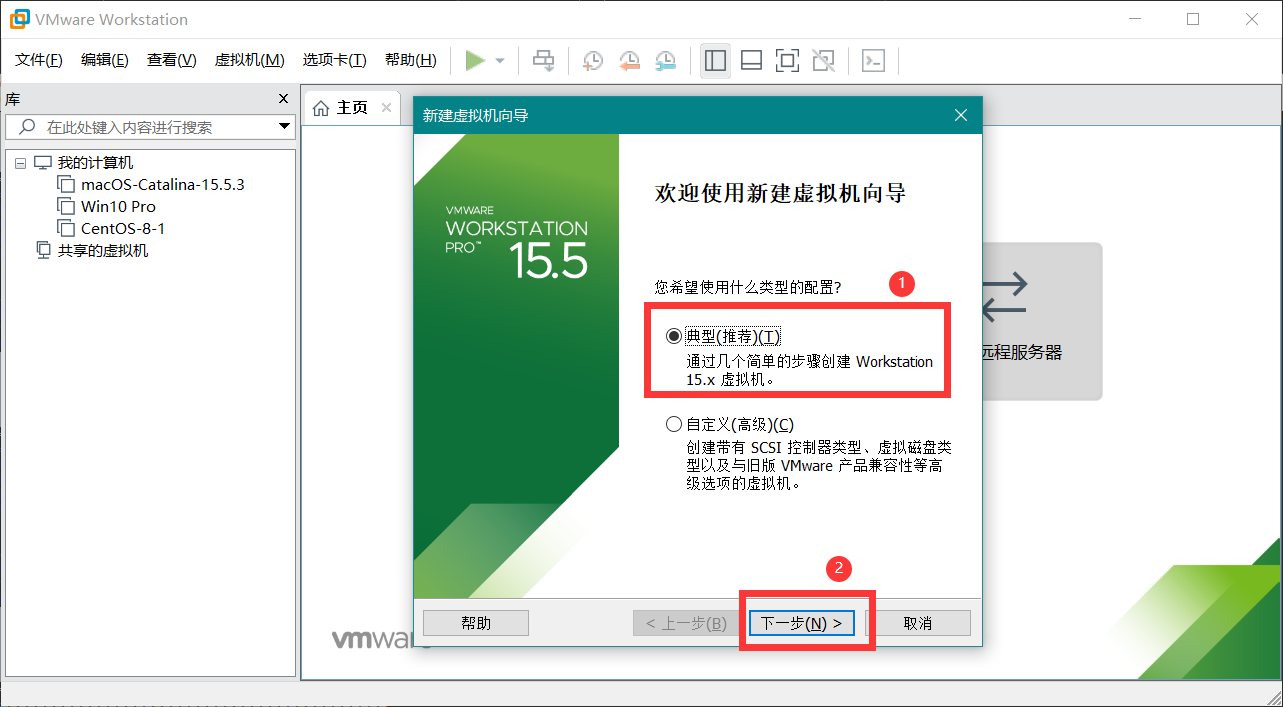
Task: Toggle the library sidebar view icon
Action: coord(715,61)
